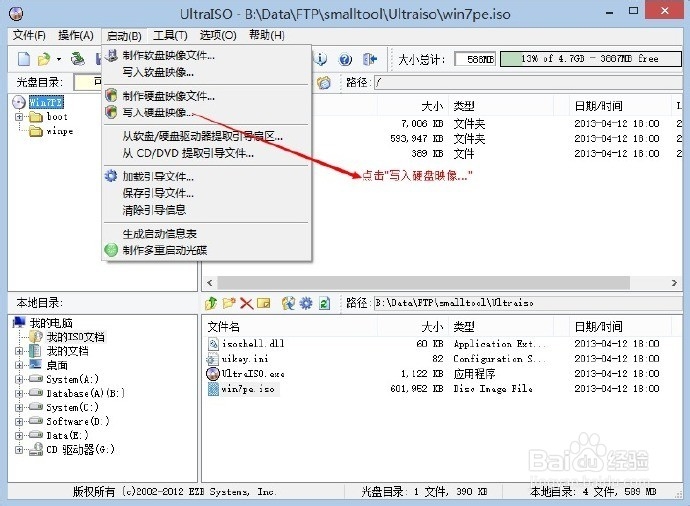Choose 清除引导信息 menu entry
This screenshot has height=506, width=690.
(x=207, y=210)
